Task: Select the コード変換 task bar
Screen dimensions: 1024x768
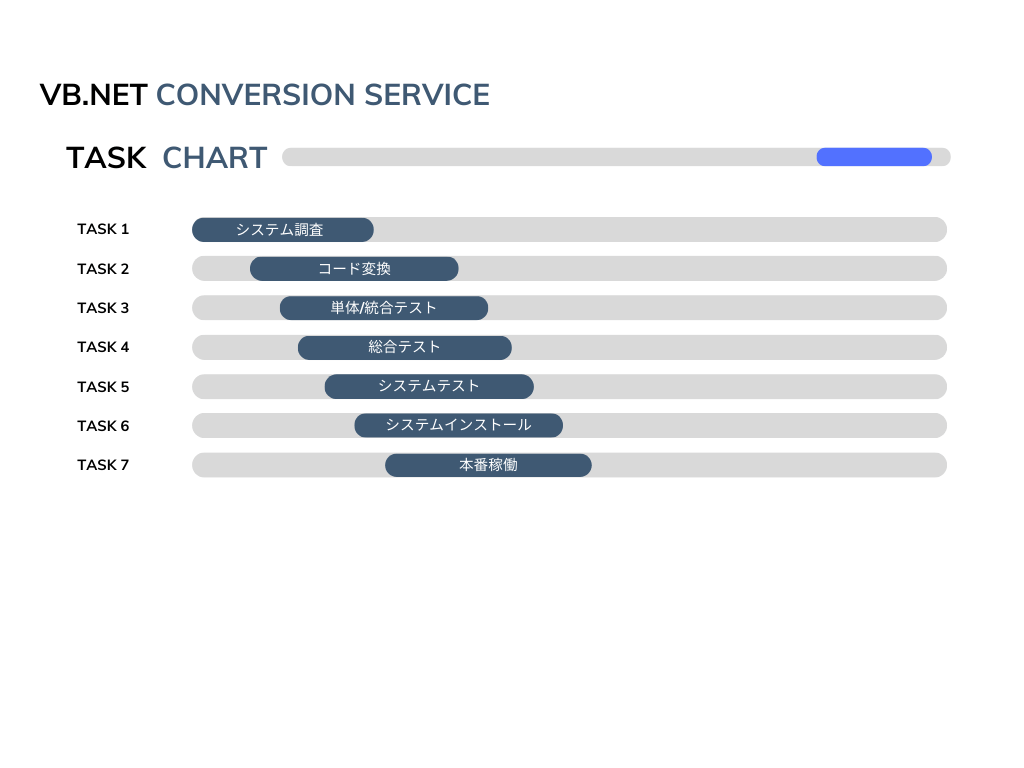Action: click(354, 269)
